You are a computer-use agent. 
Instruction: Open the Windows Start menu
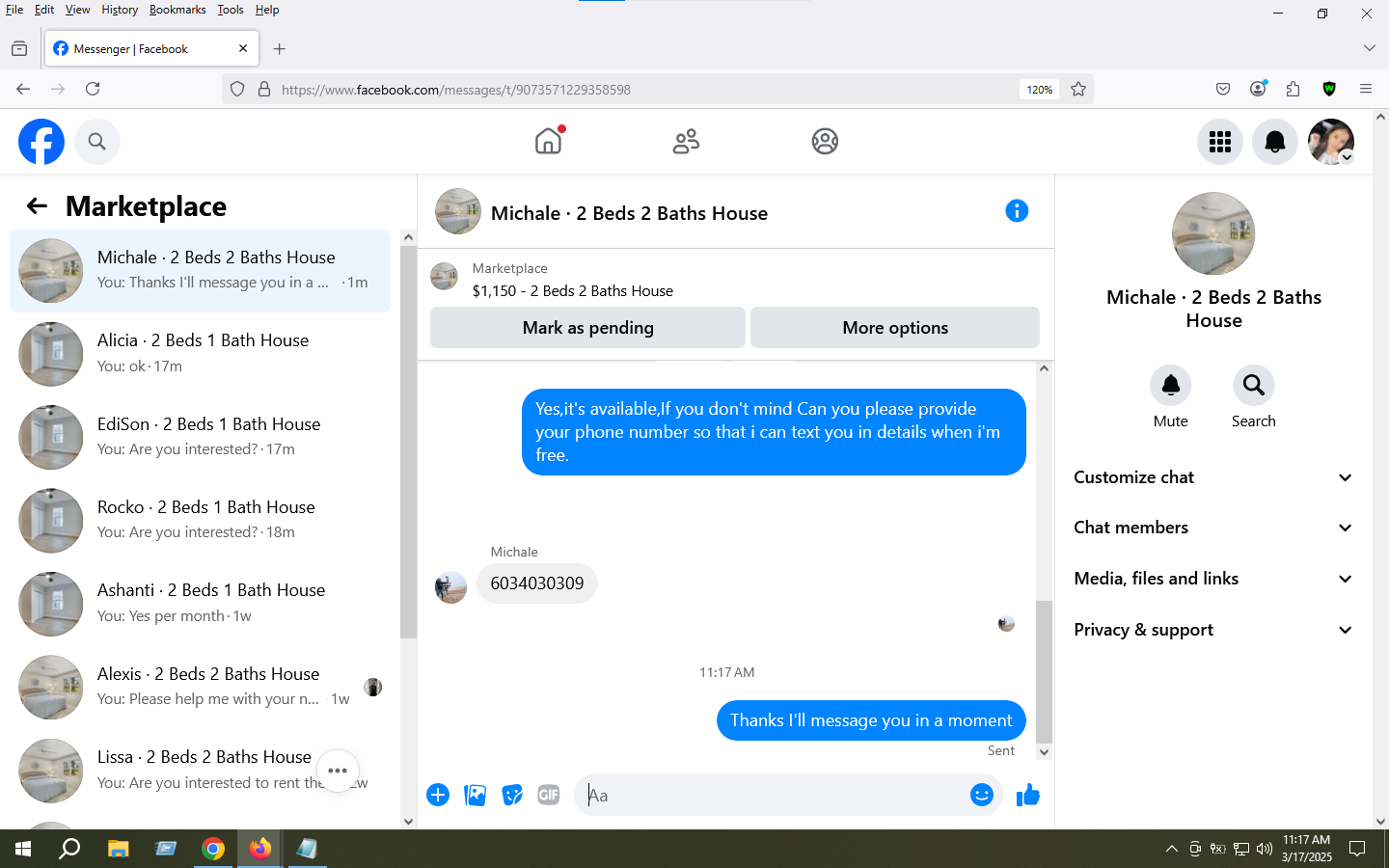click(x=23, y=849)
